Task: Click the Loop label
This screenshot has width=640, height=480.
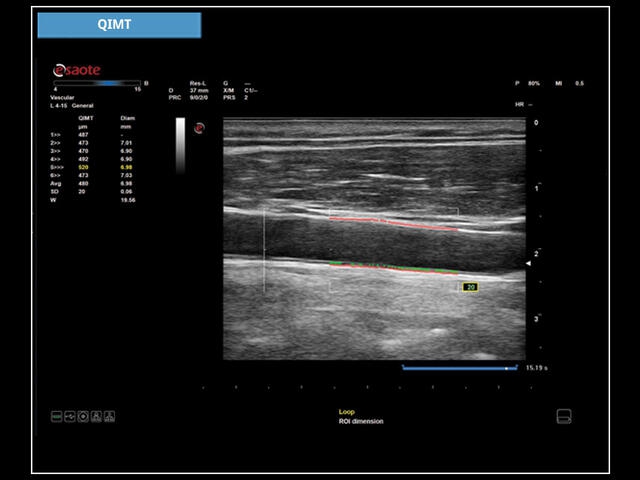Action: 346,411
